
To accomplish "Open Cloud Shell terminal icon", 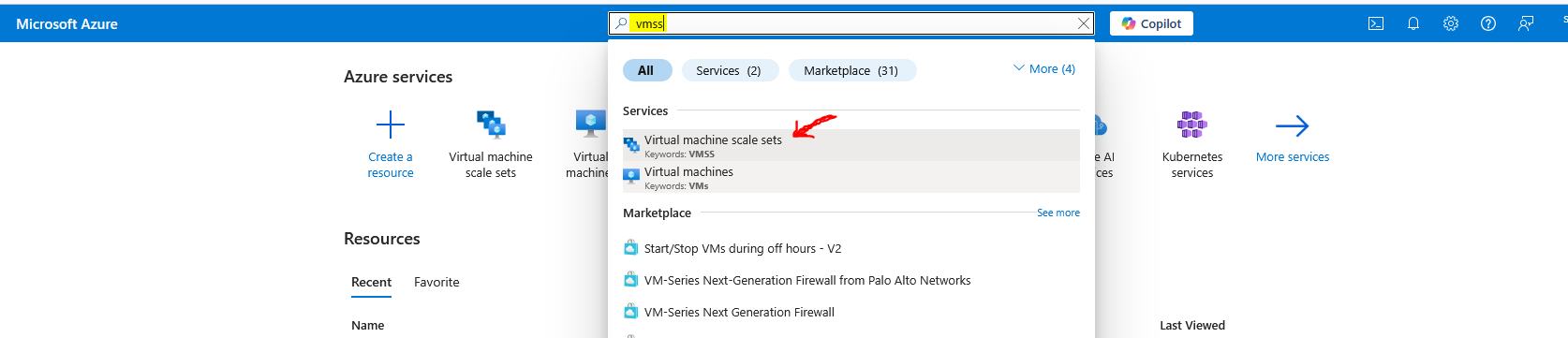I will pos(1376,23).
